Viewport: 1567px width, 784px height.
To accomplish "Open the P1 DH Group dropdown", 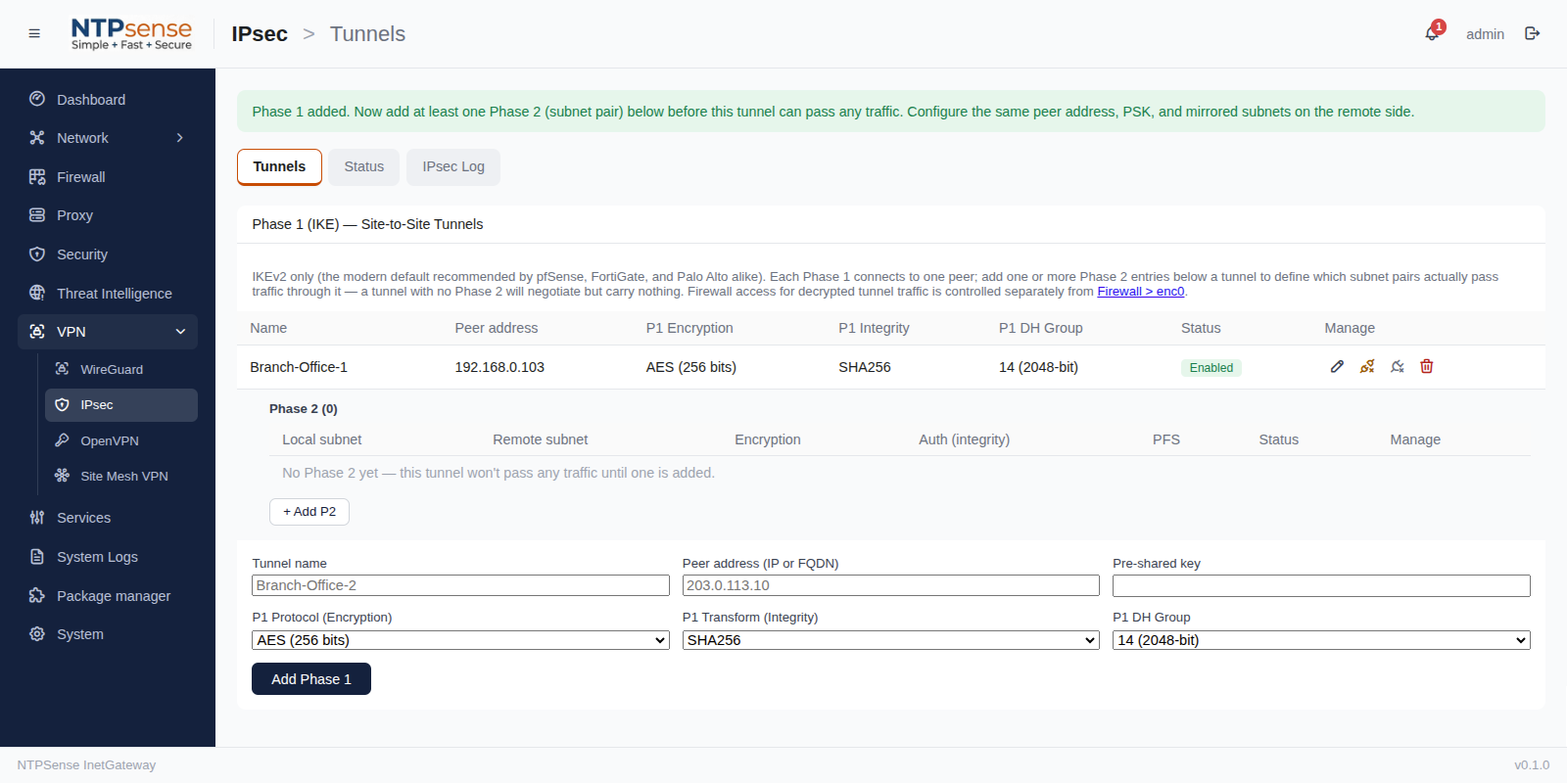I will 1321,640.
